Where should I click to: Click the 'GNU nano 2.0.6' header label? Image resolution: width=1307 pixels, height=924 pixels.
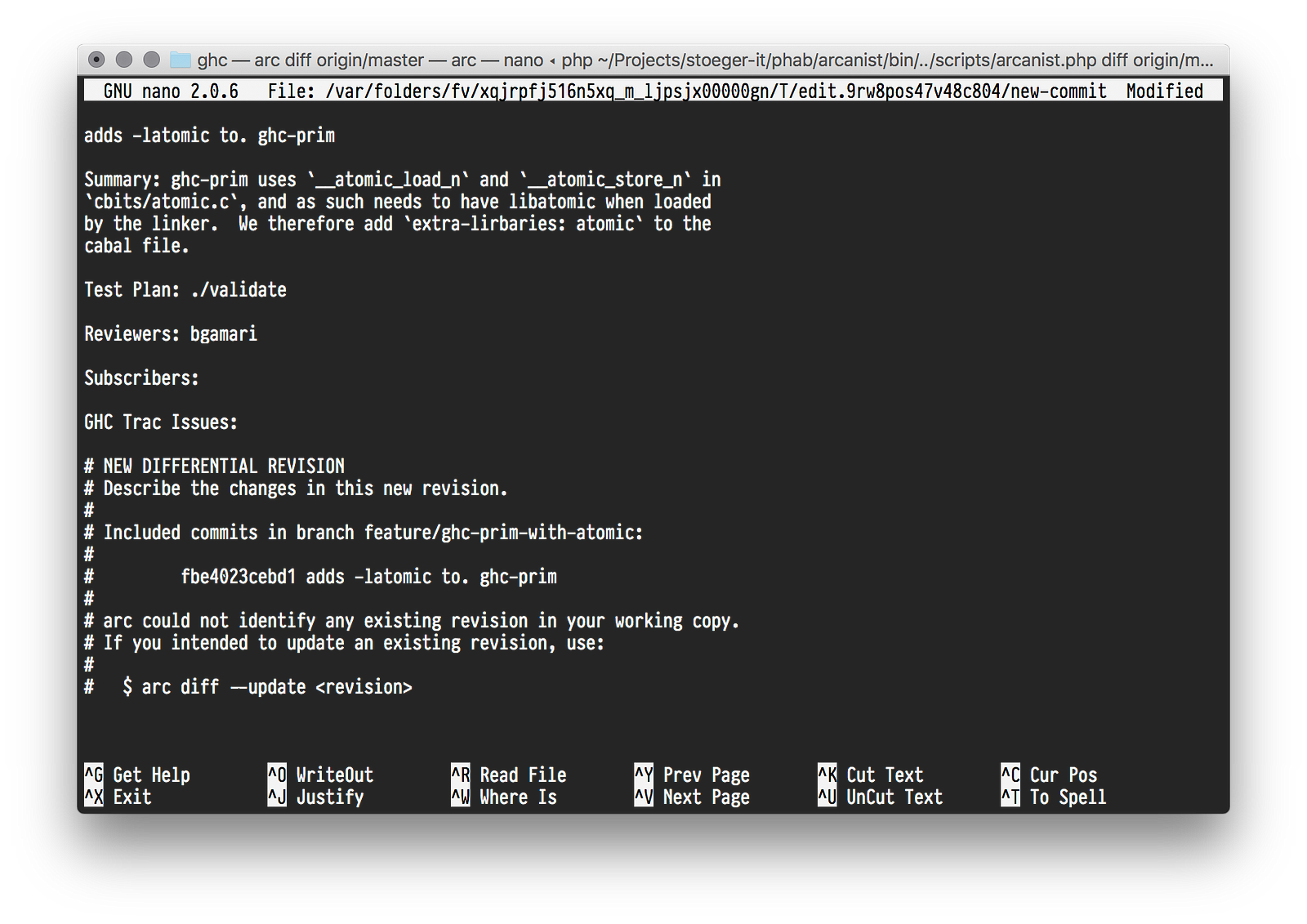[171, 91]
